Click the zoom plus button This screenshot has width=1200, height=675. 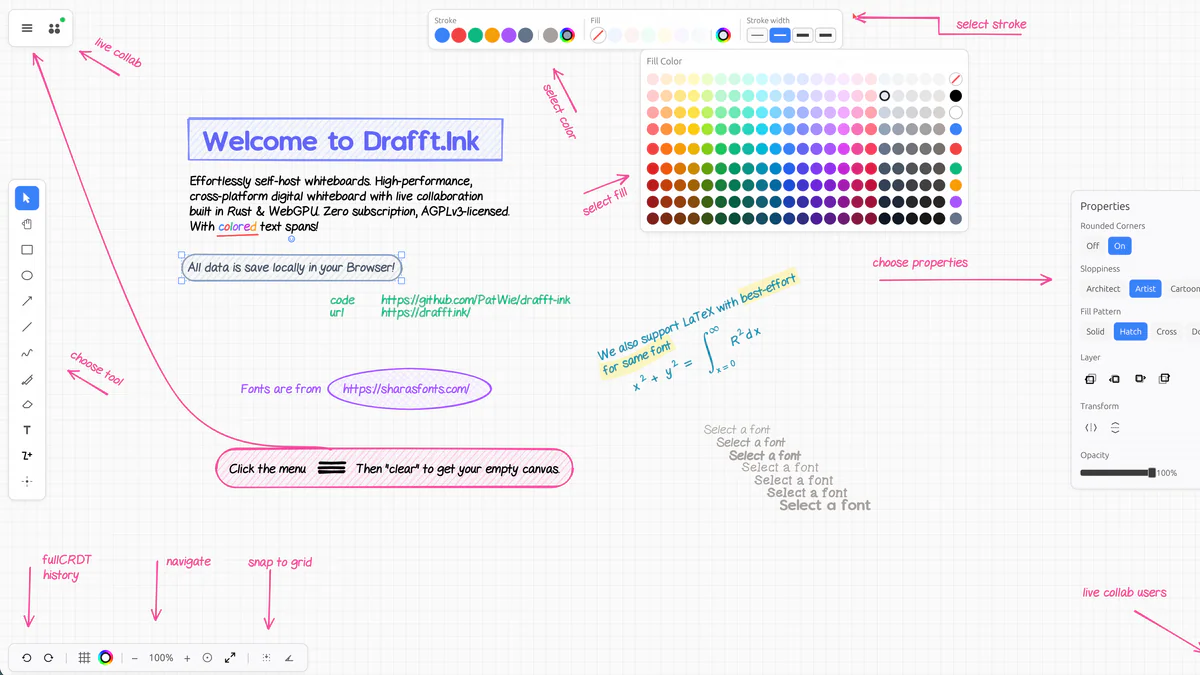coord(187,657)
